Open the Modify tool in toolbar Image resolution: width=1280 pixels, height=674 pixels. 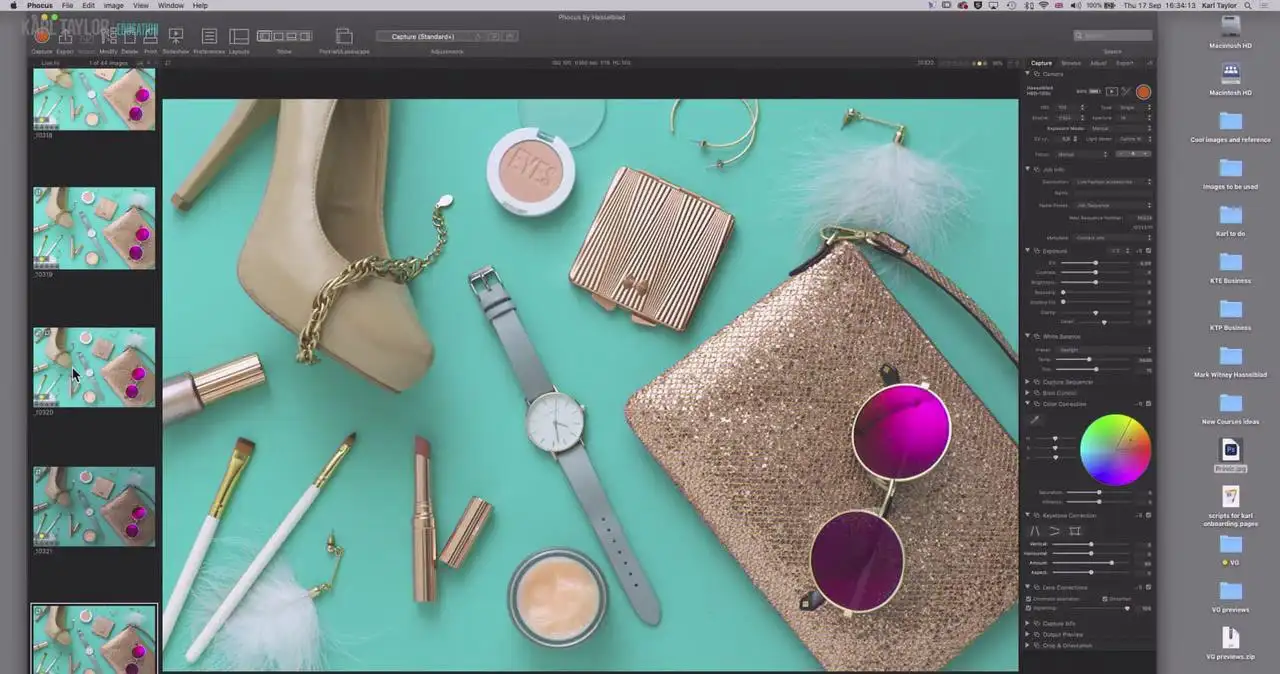108,37
